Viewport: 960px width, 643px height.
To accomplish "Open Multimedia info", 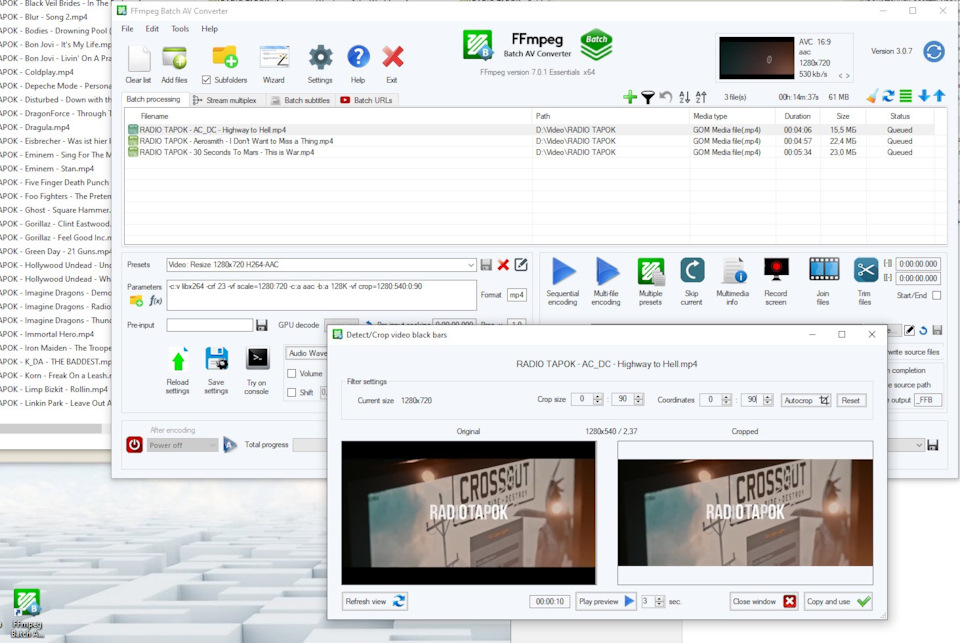I will click(x=733, y=272).
